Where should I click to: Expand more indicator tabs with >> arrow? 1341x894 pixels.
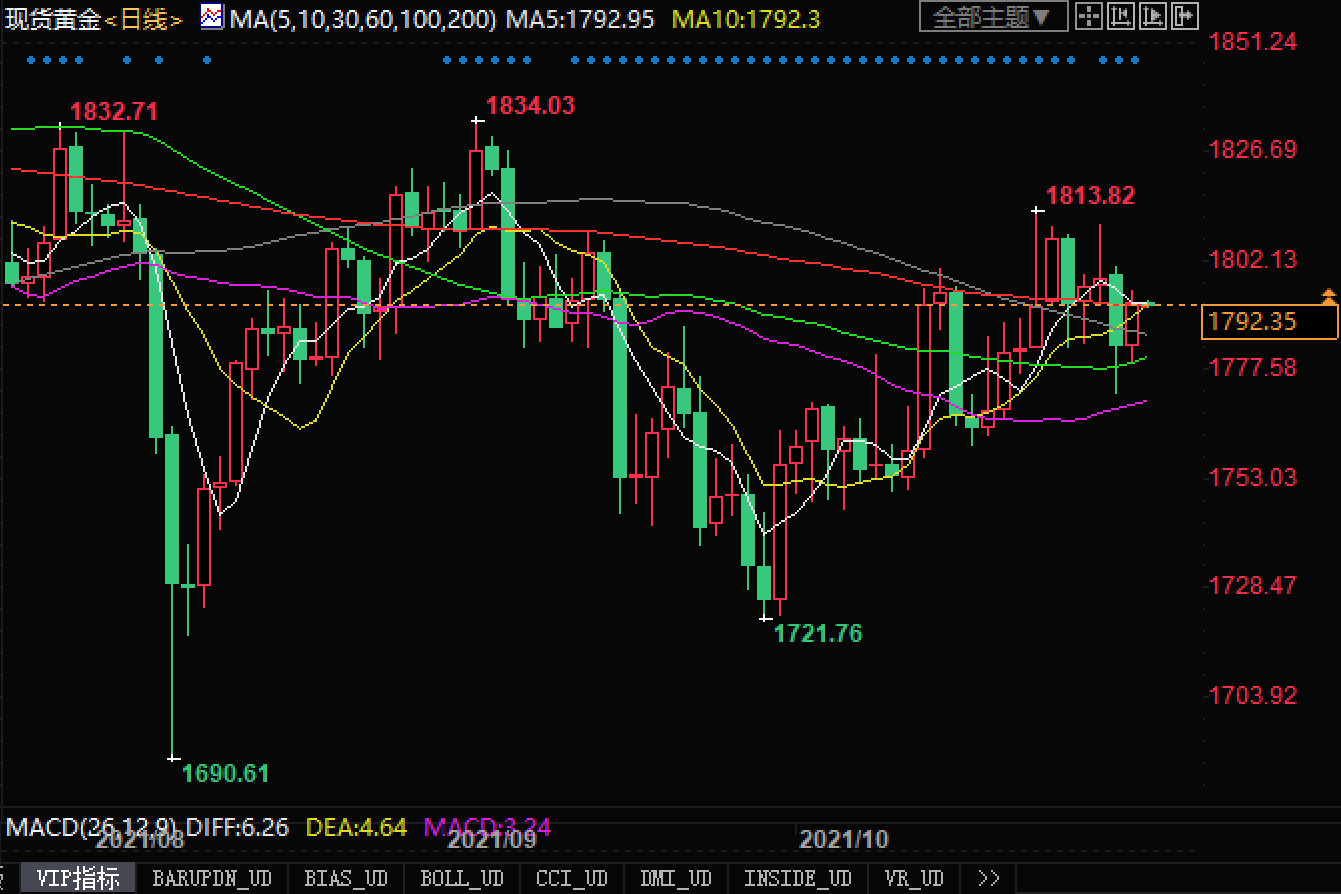(988, 879)
